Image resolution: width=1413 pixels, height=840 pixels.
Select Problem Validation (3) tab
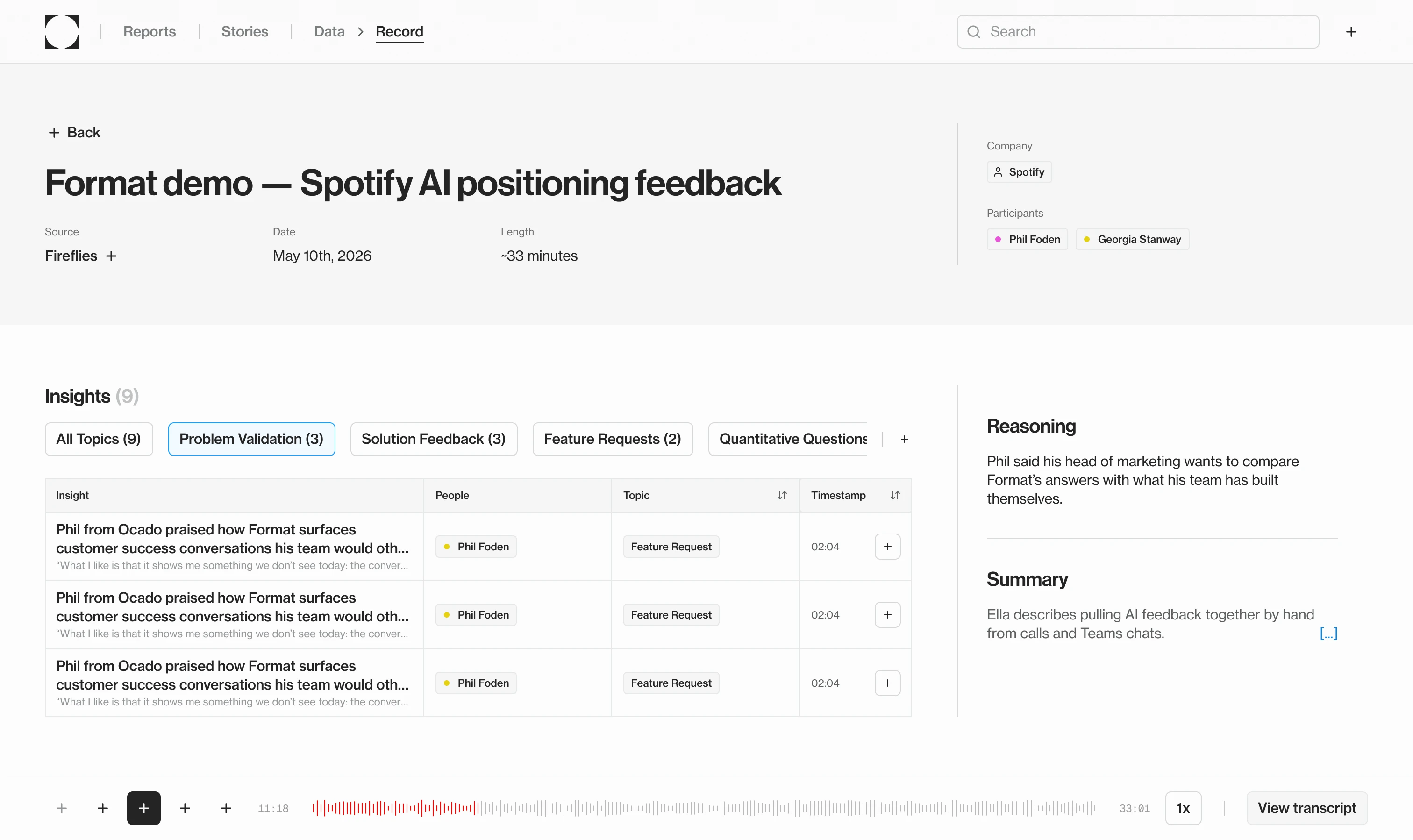(x=251, y=439)
